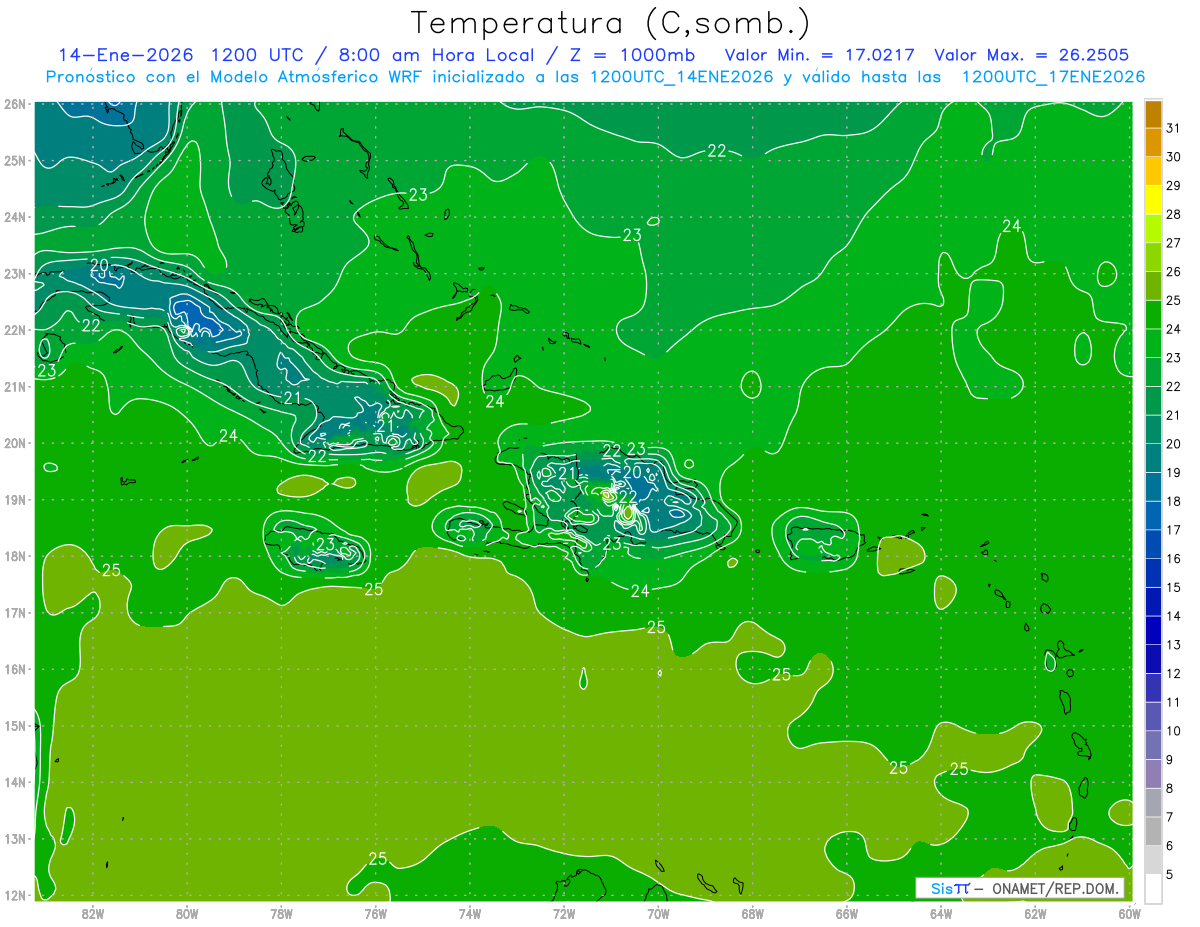Click the "Valor Max. = 26.2505" readout

click(x=1031, y=55)
